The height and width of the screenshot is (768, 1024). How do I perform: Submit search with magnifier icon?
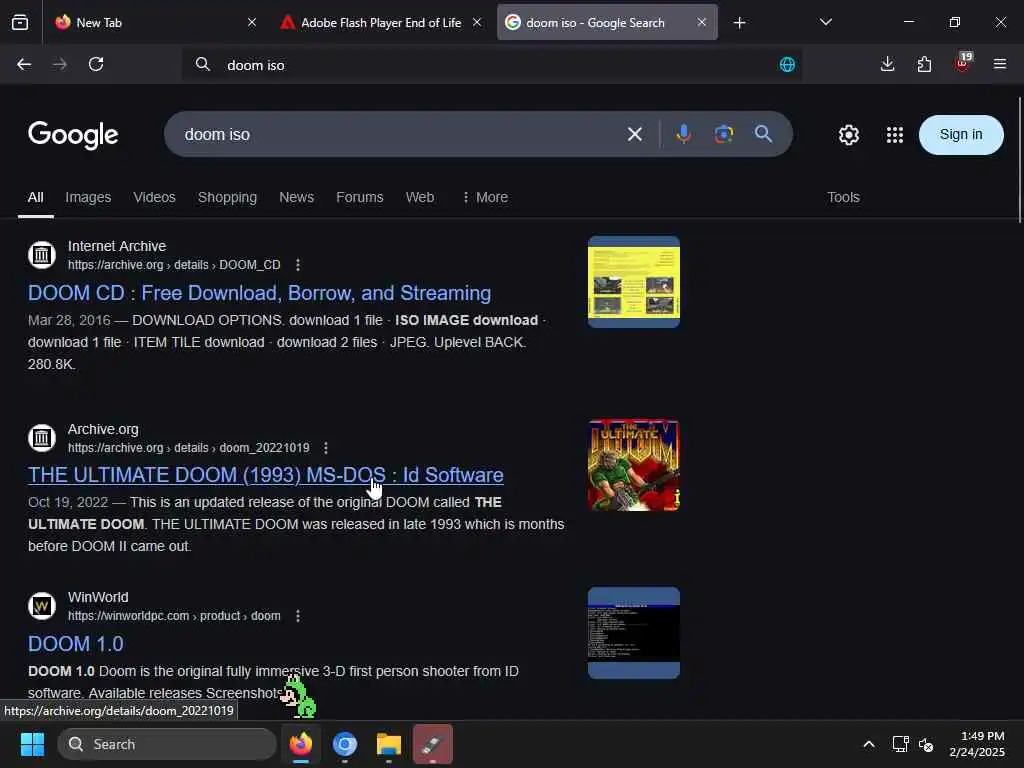pos(763,135)
